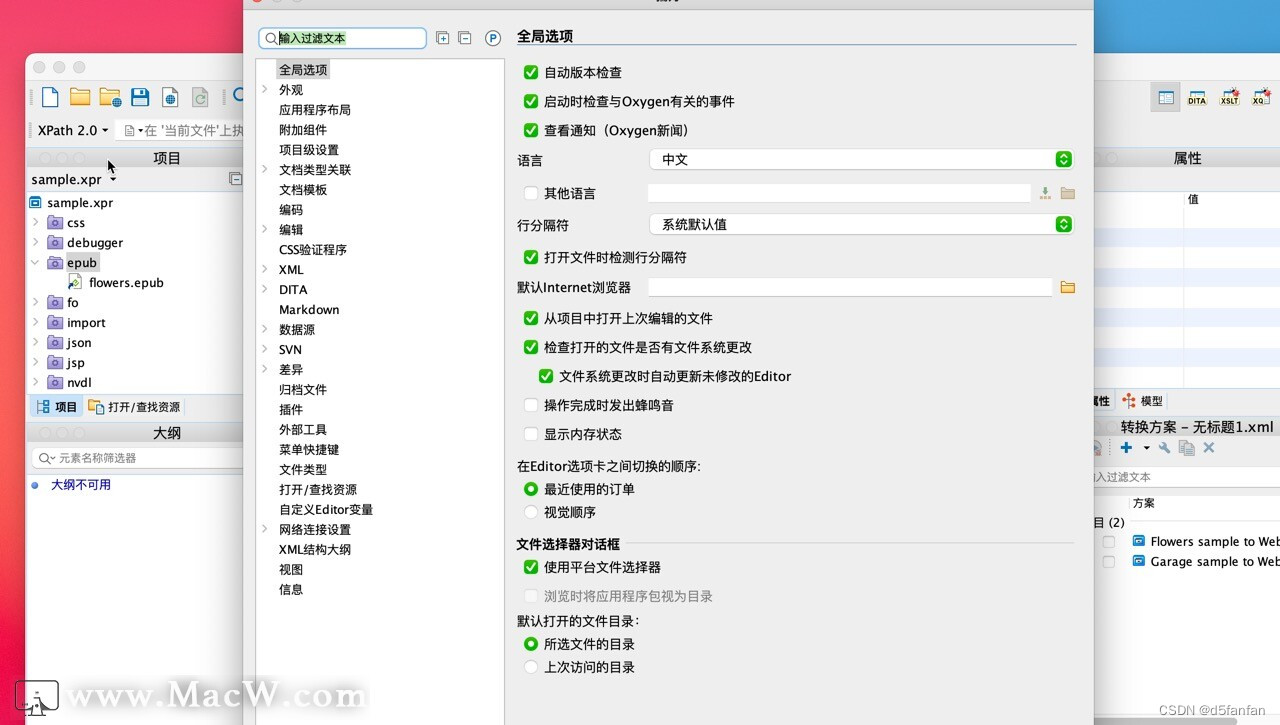Screen dimensions: 1280x725
Task: Open the yellow Open folder icon
Action: tap(79, 96)
